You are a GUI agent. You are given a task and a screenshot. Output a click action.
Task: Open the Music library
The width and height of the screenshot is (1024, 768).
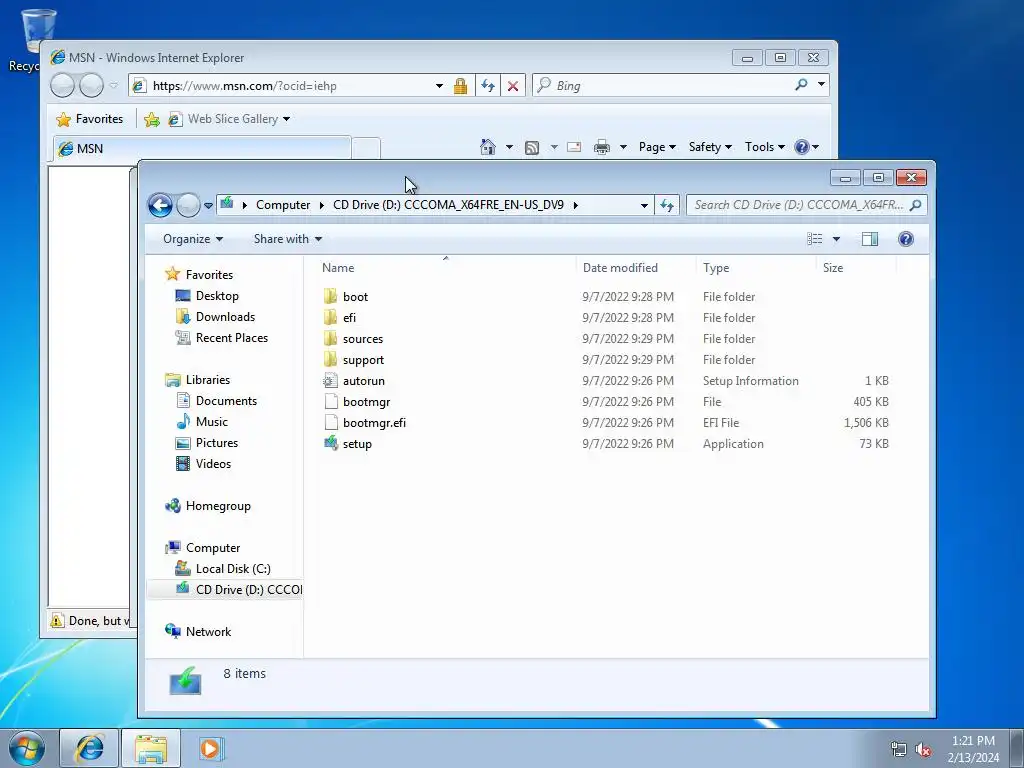click(212, 421)
